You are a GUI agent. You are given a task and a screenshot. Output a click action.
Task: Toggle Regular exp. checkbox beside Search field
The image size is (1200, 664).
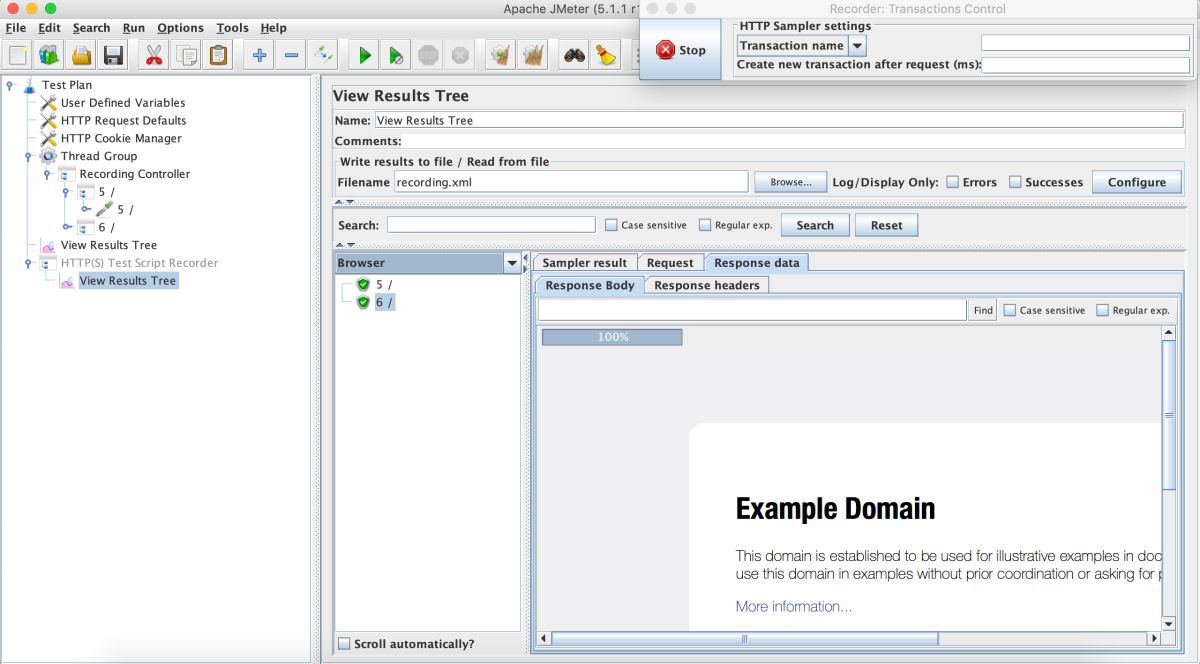pos(705,225)
